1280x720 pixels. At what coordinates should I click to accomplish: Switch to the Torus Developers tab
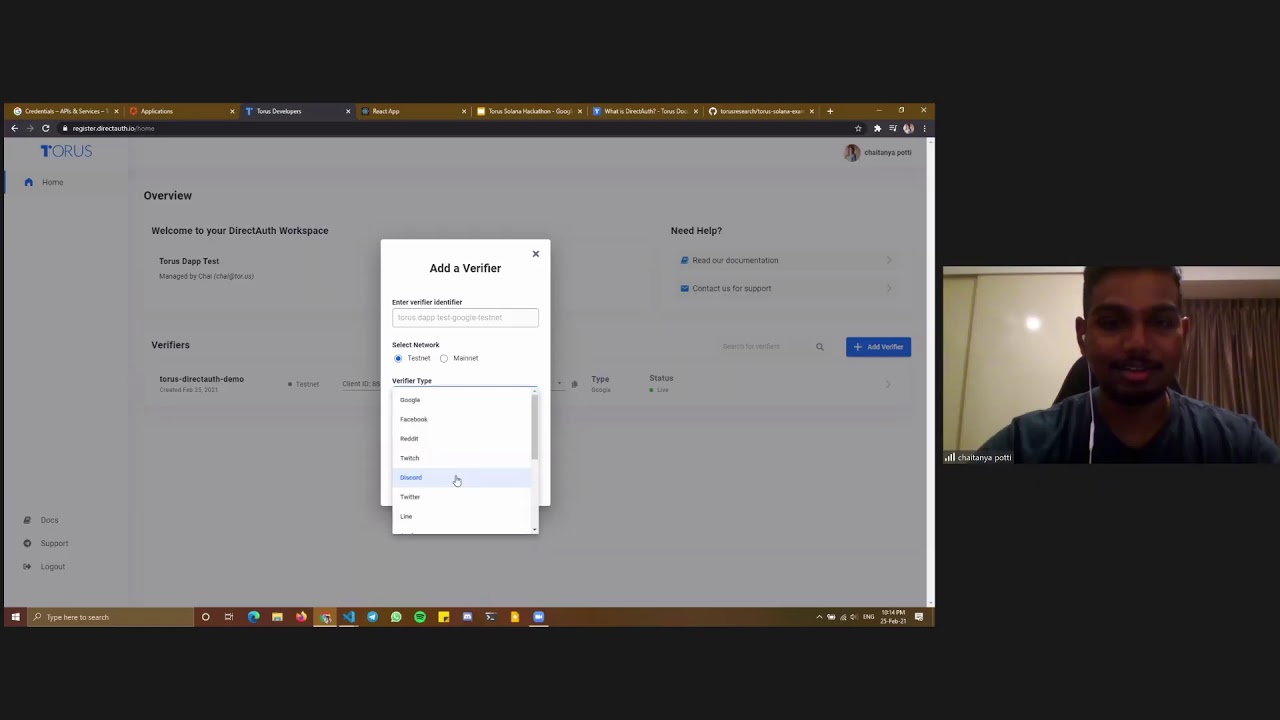pos(297,111)
